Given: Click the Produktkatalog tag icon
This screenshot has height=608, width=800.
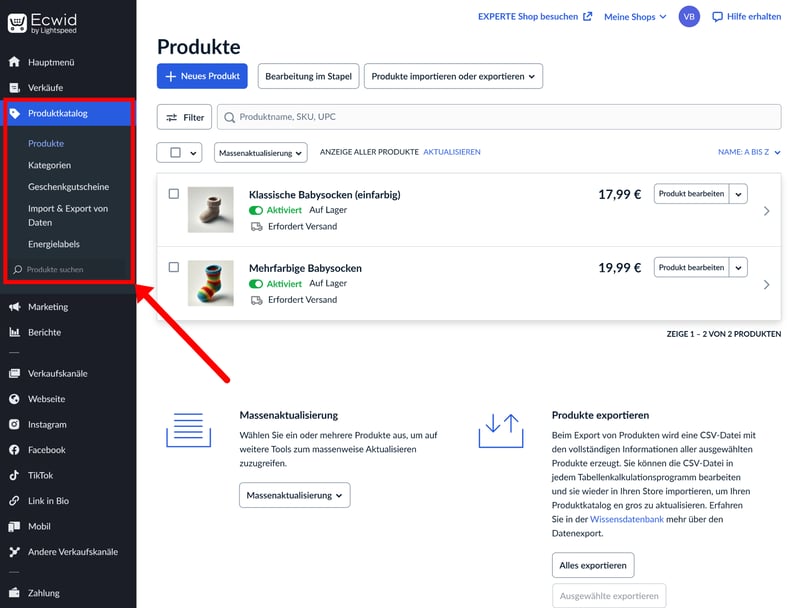Looking at the screenshot, I should (x=15, y=113).
